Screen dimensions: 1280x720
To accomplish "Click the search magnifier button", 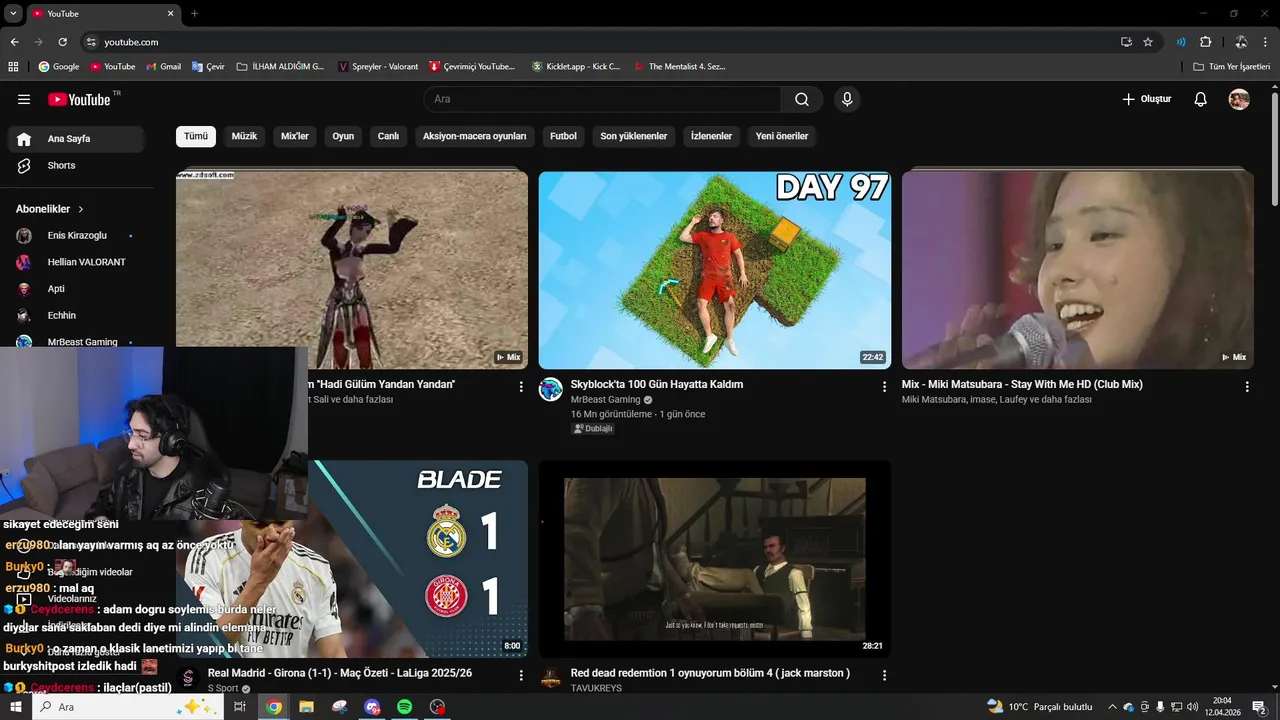I will coord(802,99).
